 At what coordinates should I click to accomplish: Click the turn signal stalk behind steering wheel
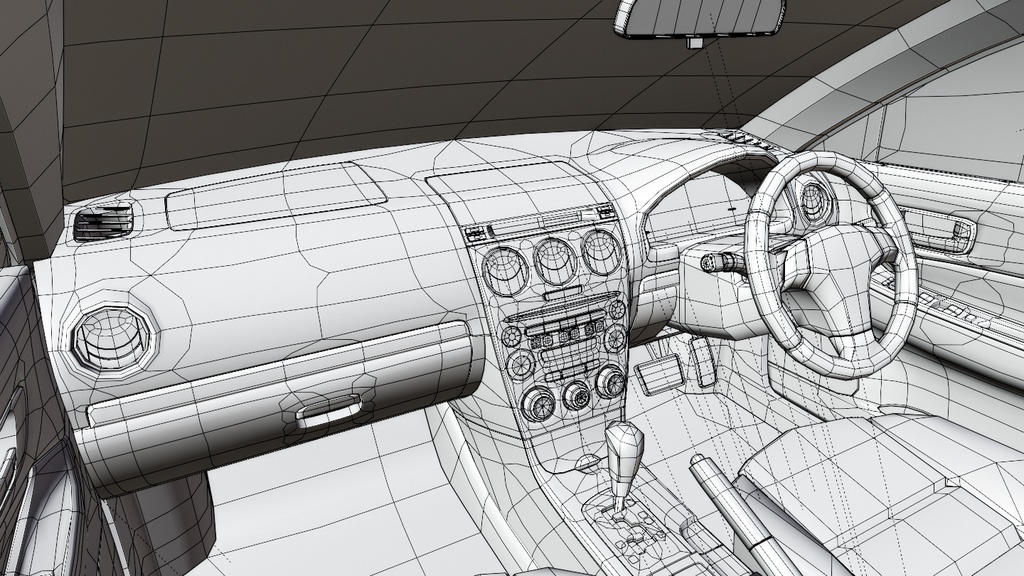pos(724,263)
